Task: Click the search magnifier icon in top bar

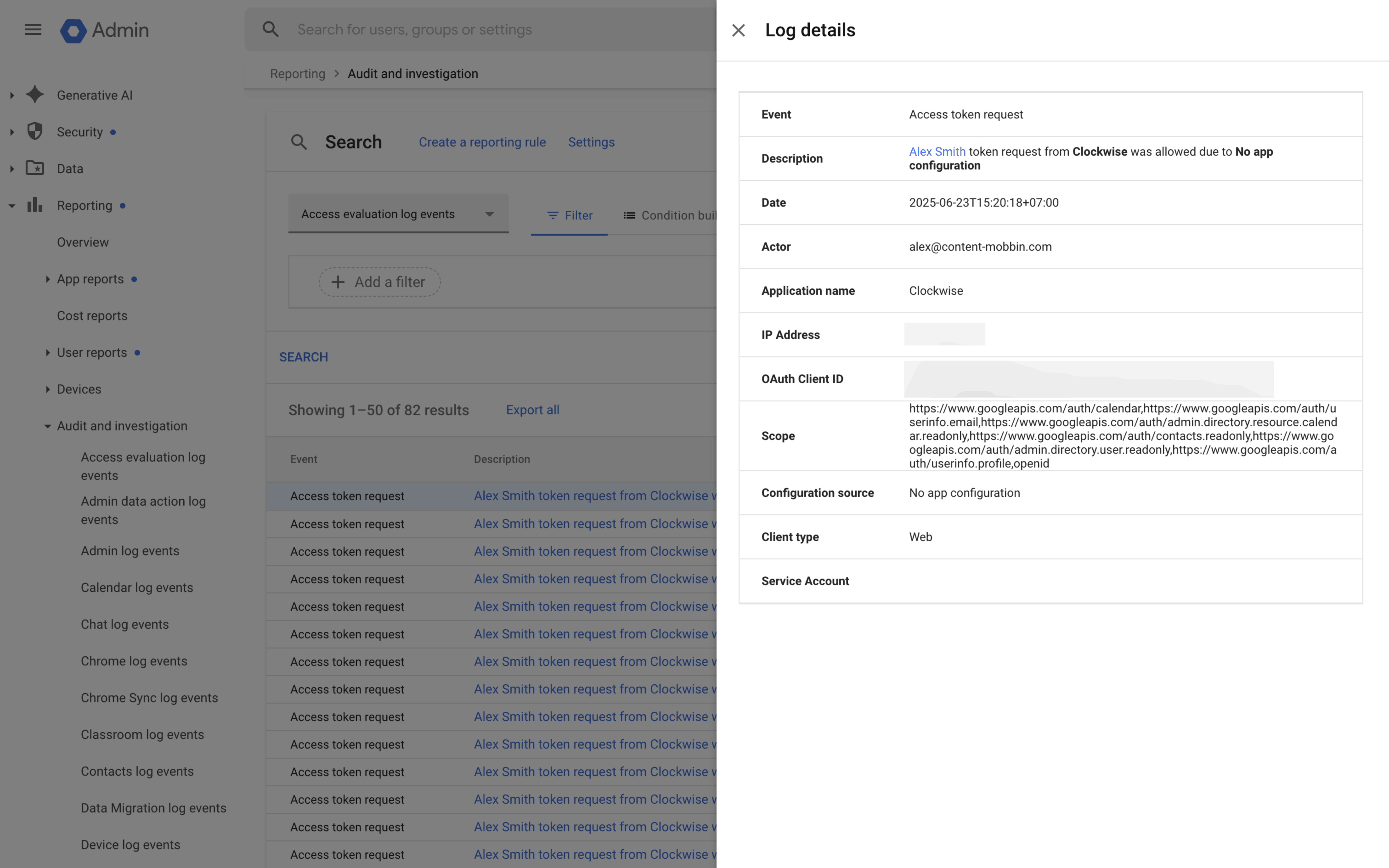Action: pyautogui.click(x=271, y=29)
